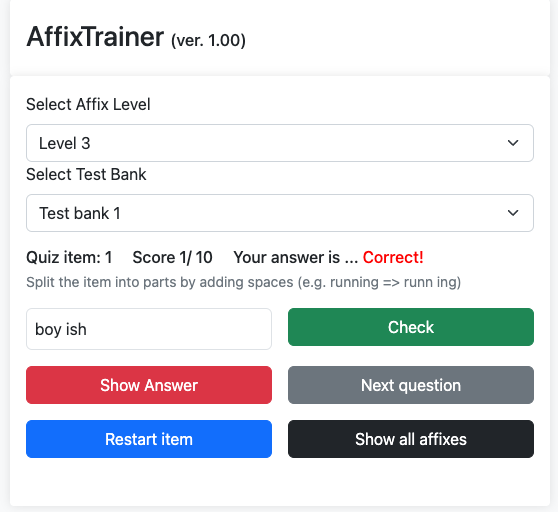Click the 'Select Test Bank' label
This screenshot has height=512, width=558.
coord(86,175)
